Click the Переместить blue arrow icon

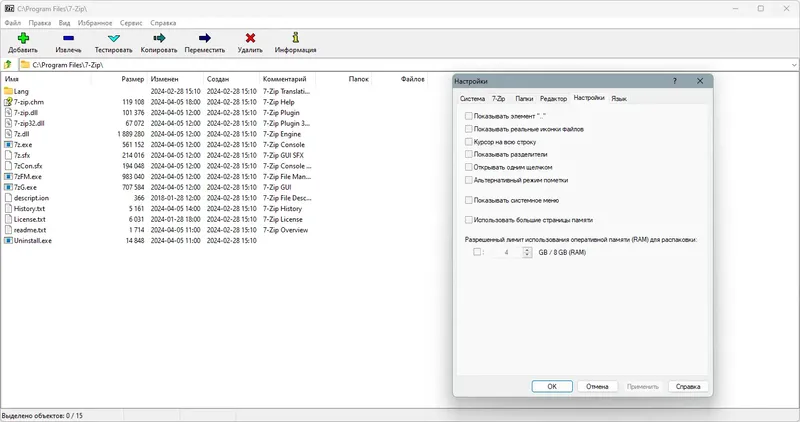pos(205,38)
